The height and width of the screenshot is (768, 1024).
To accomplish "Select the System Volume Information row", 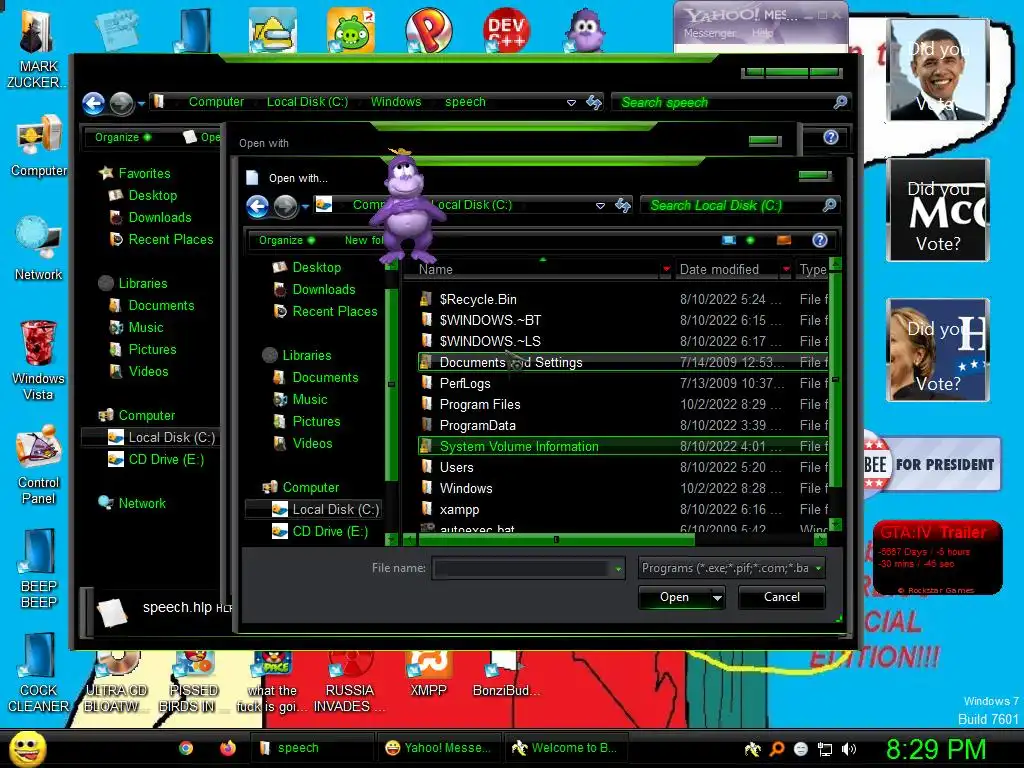I will pos(624,447).
